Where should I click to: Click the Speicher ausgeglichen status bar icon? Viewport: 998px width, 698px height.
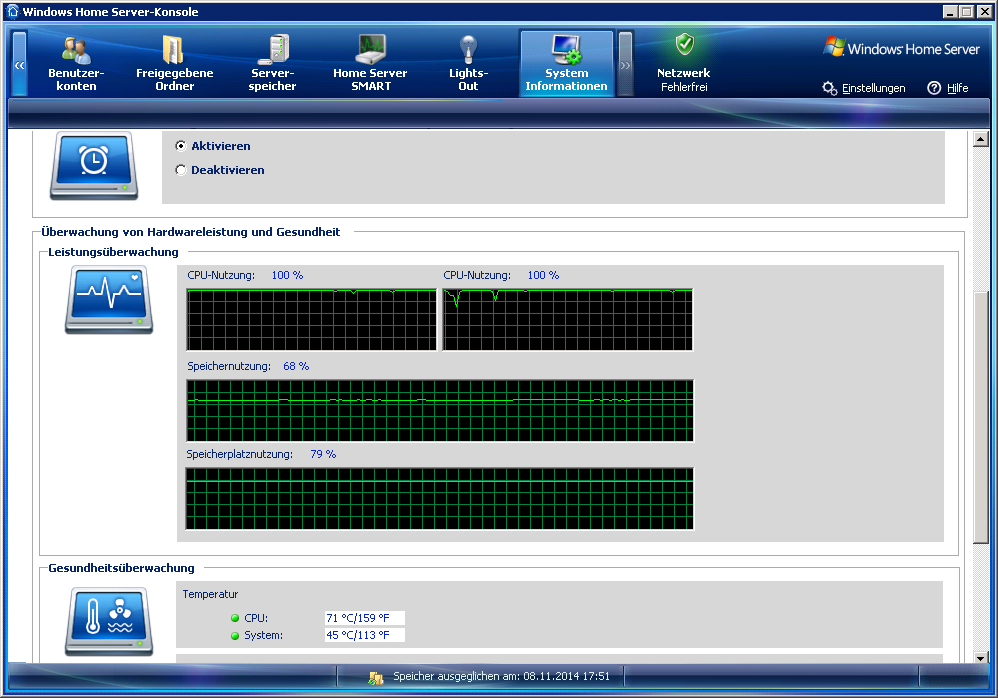(376, 678)
